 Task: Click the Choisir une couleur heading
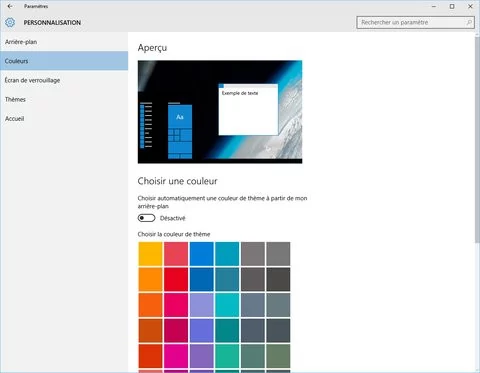tap(177, 181)
